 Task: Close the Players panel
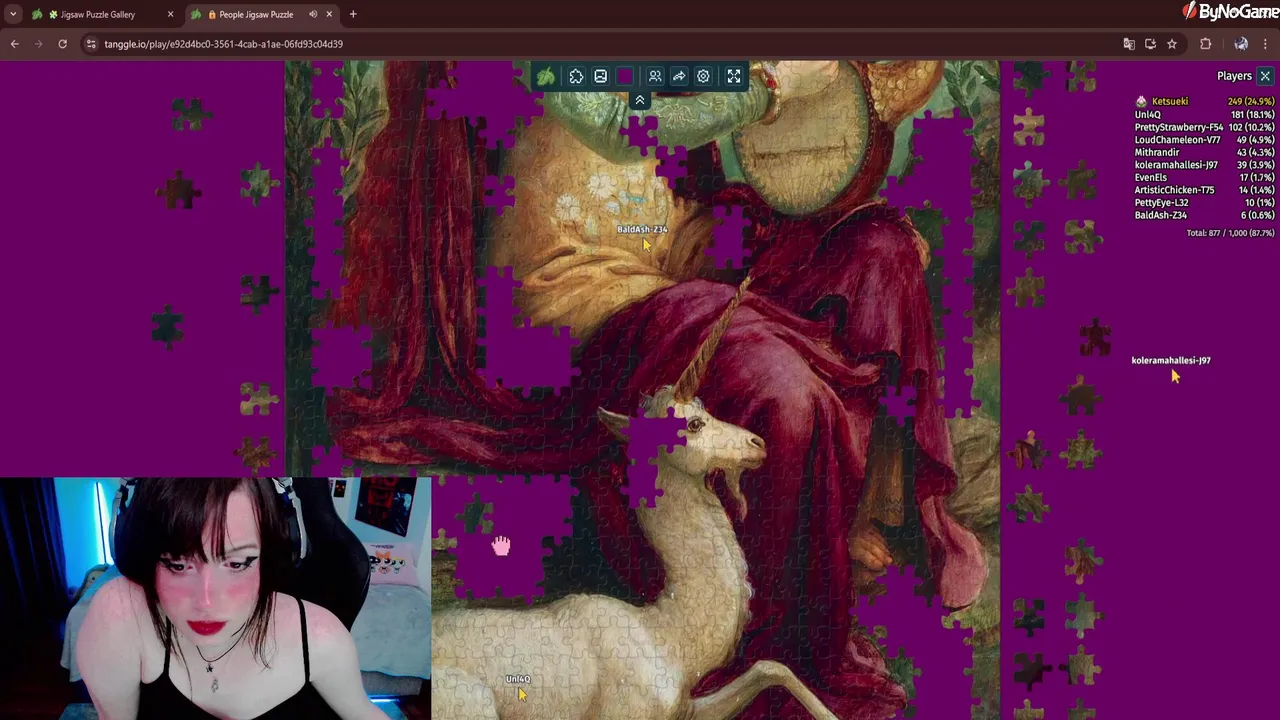coord(1265,76)
